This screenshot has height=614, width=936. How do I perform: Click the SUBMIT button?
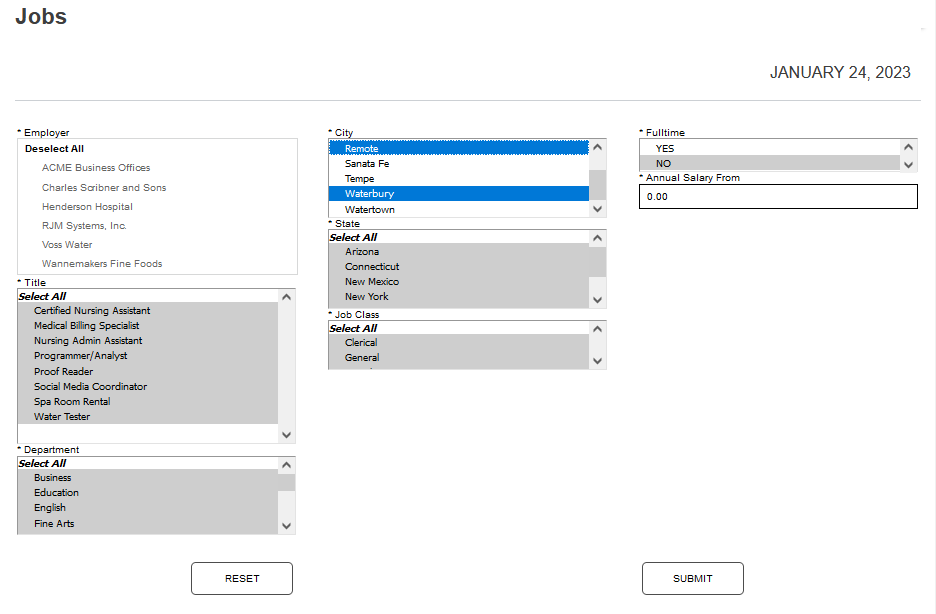click(692, 578)
